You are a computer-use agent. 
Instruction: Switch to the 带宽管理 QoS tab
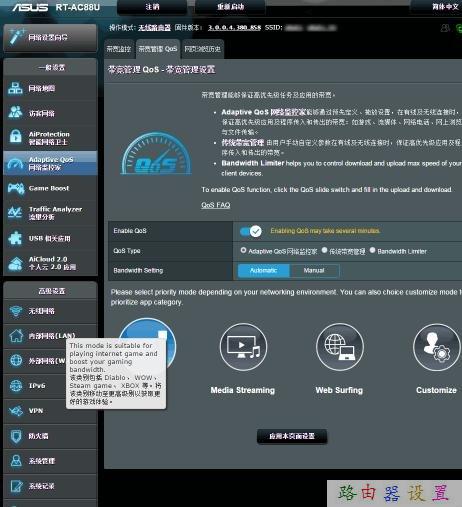point(158,49)
